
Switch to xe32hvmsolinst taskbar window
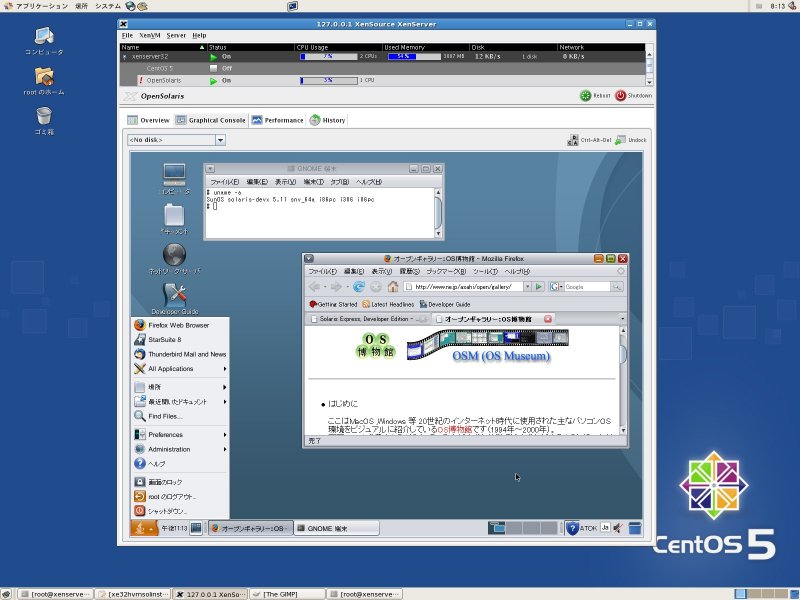pyautogui.click(x=132, y=594)
